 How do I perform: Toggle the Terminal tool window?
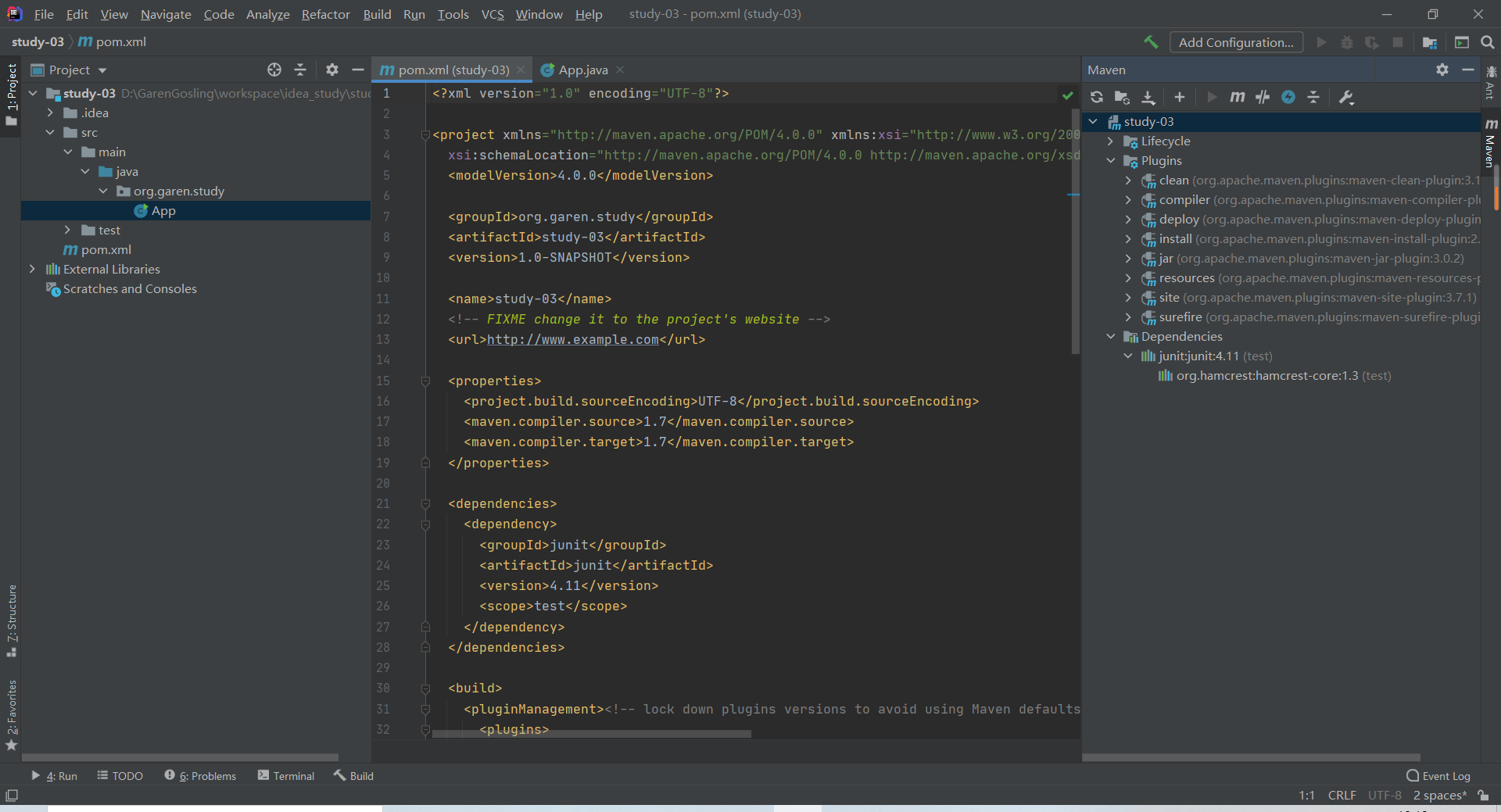[286, 776]
